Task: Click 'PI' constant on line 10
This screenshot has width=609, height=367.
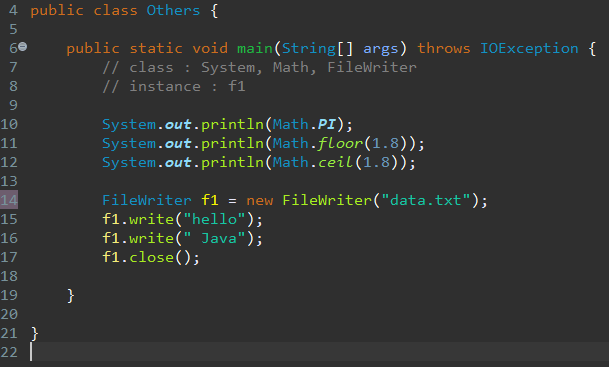Action: [x=327, y=124]
